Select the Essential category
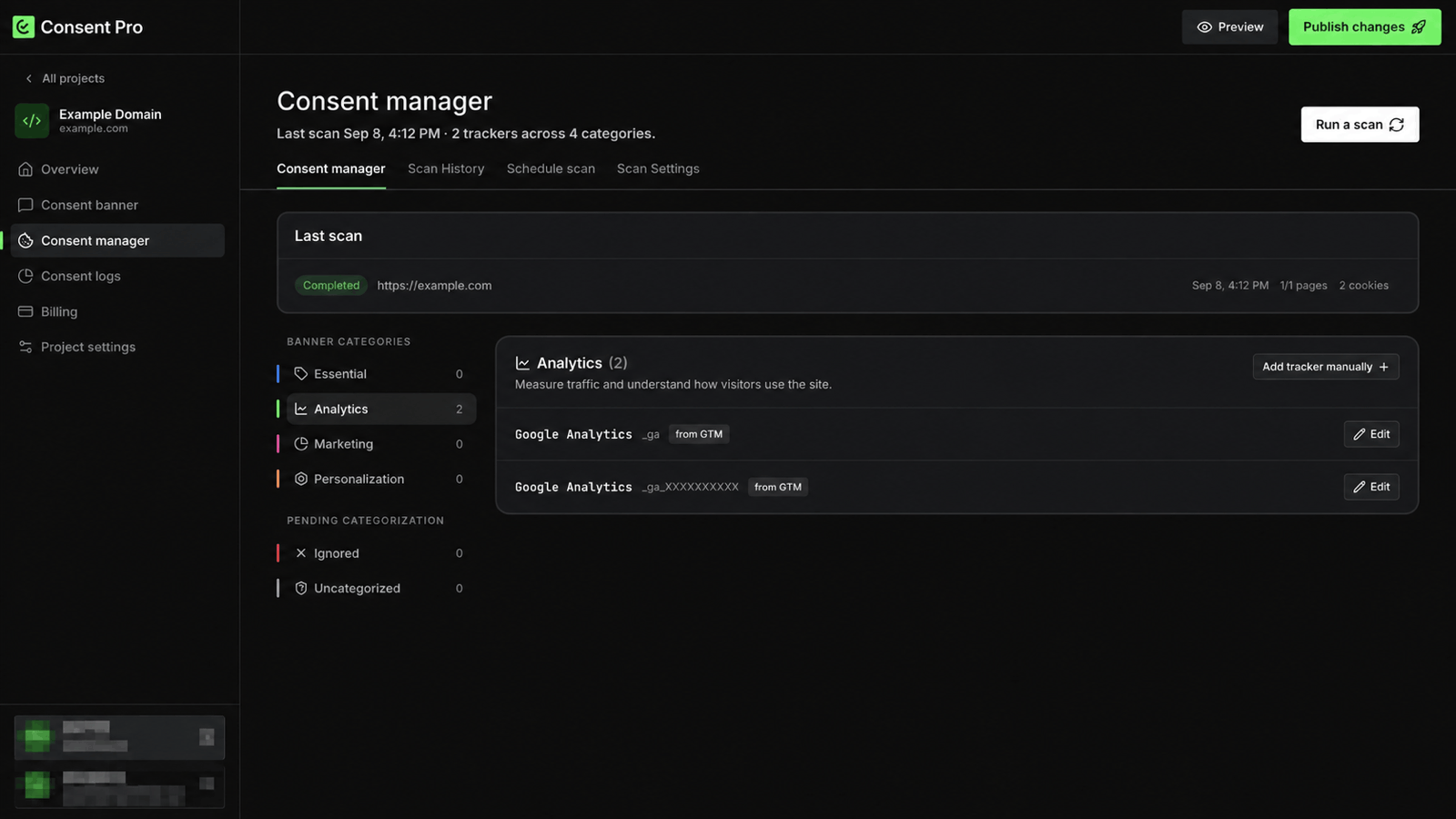The width and height of the screenshot is (1456, 819). [x=381, y=373]
